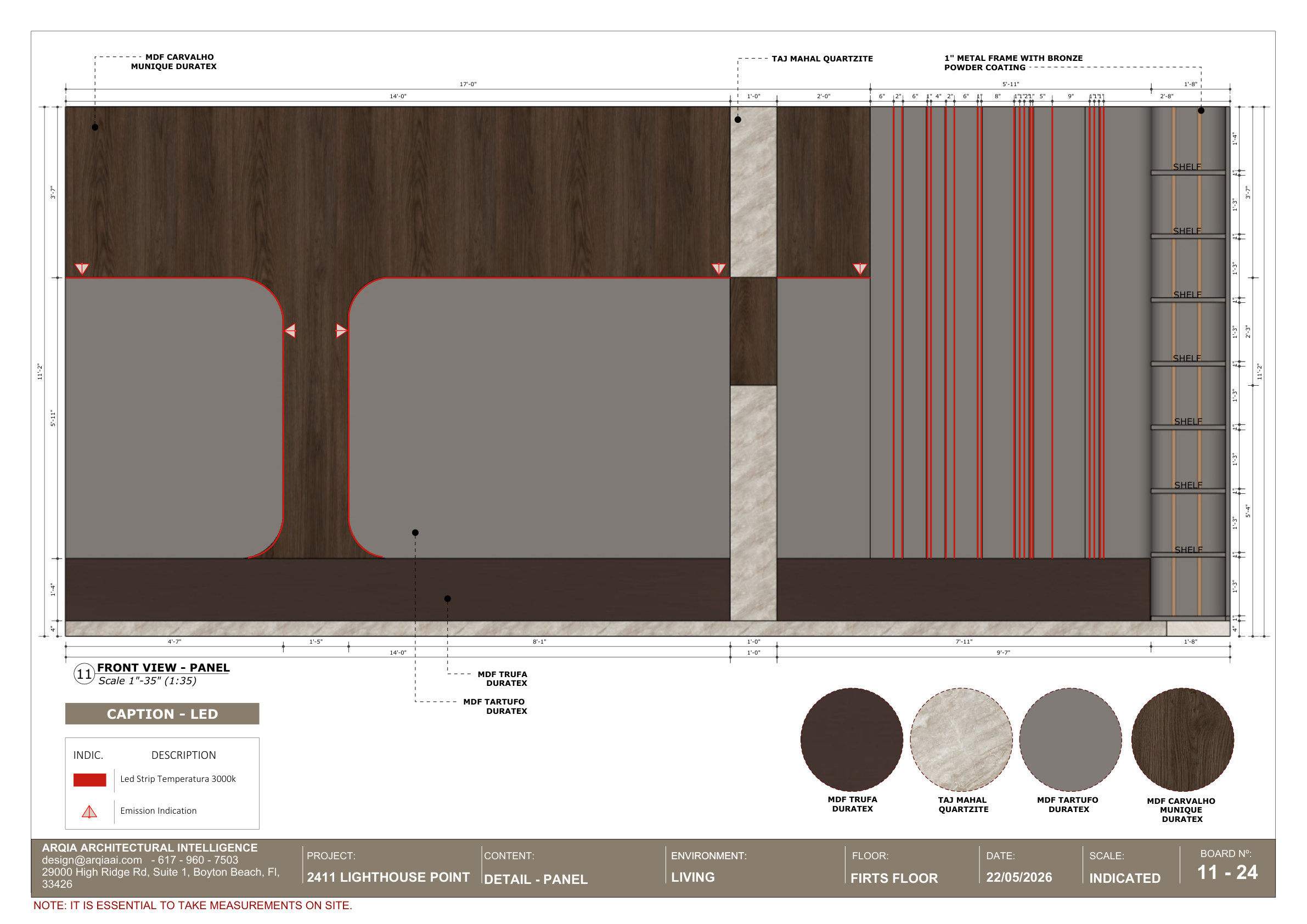Click the content value DETAIL - PANEL
1307x924 pixels.
pyautogui.click(x=536, y=880)
